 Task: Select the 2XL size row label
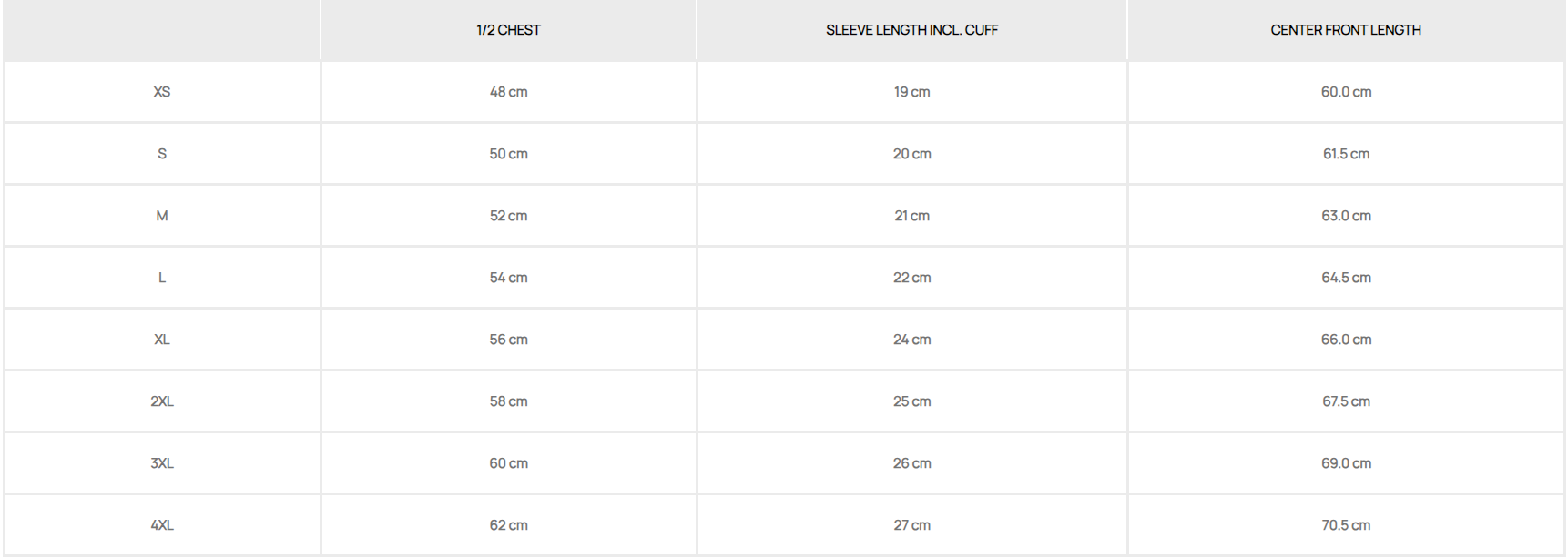(x=162, y=401)
